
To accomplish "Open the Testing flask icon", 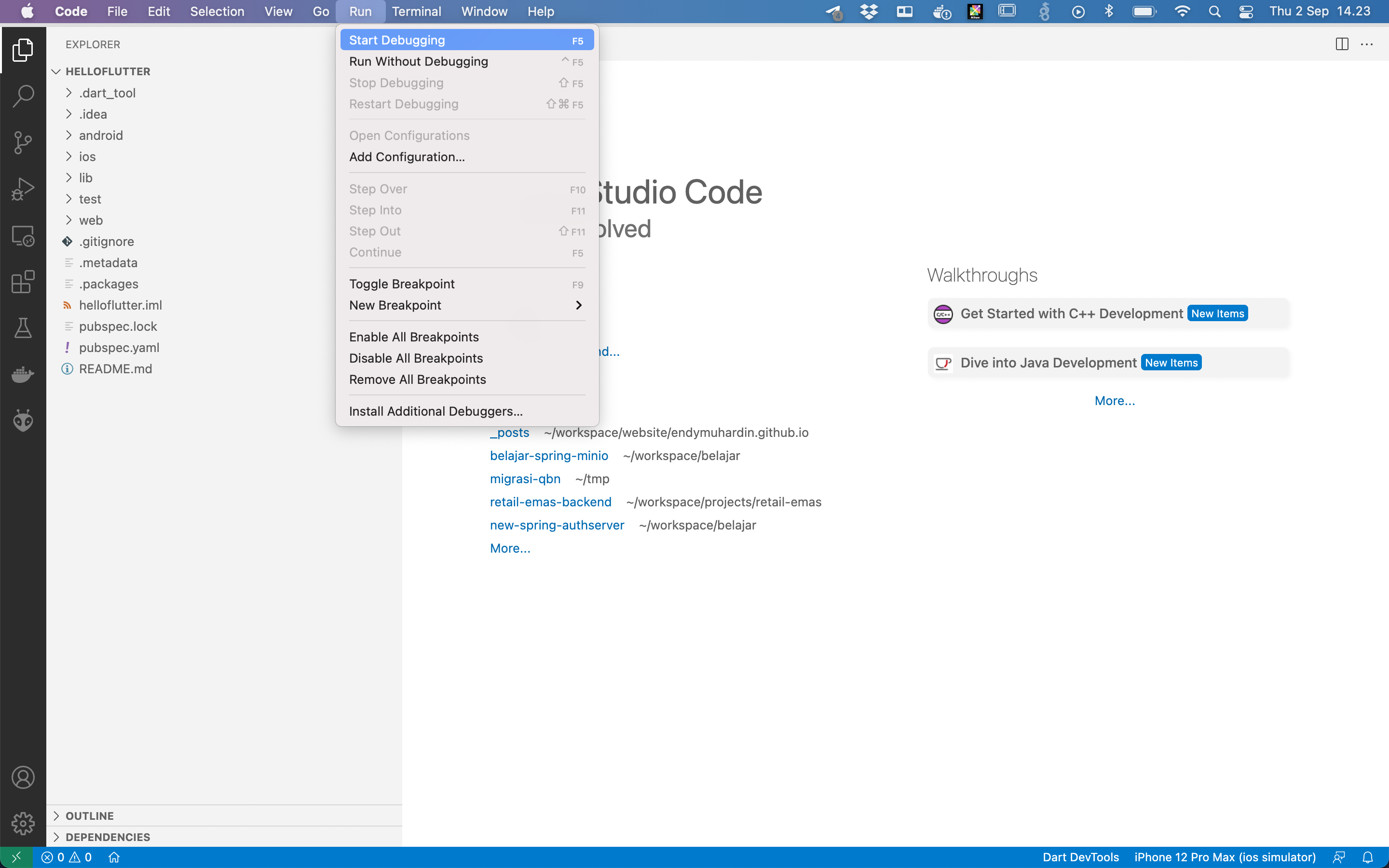I will point(23,328).
